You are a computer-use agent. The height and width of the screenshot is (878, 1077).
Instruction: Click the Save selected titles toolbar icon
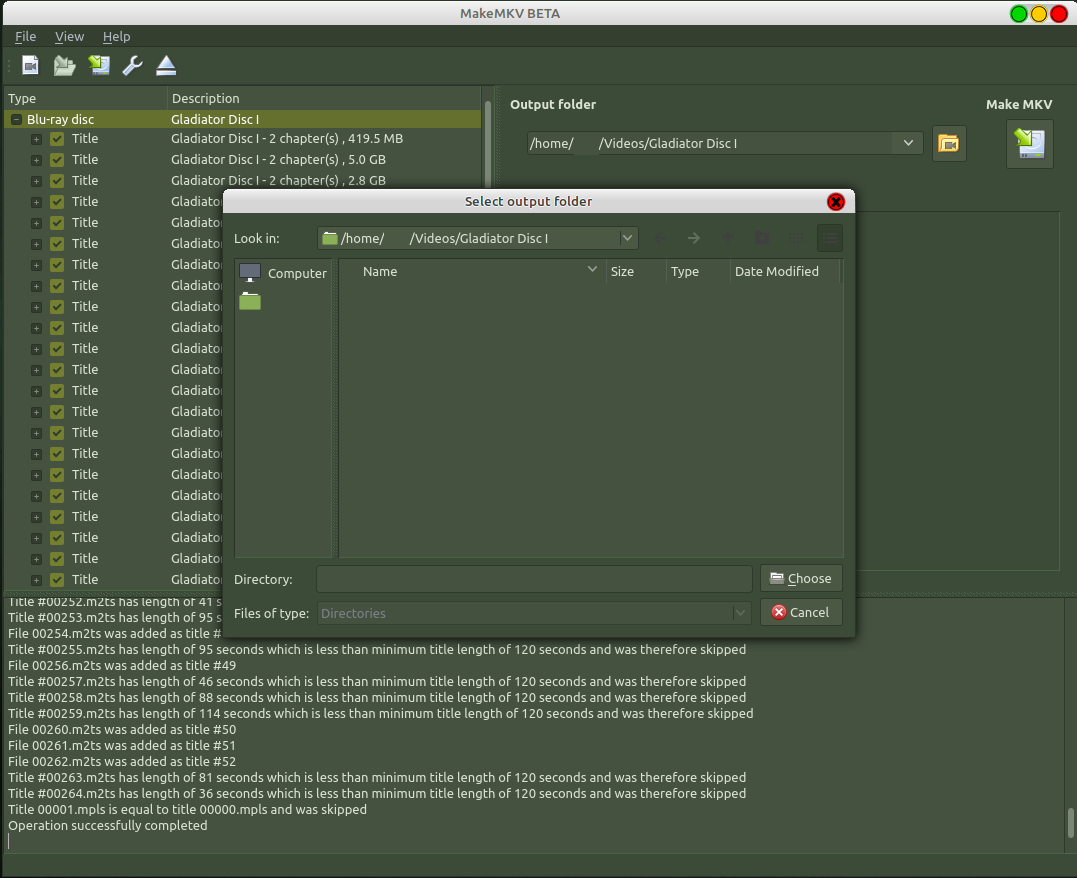pyautogui.click(x=99, y=65)
